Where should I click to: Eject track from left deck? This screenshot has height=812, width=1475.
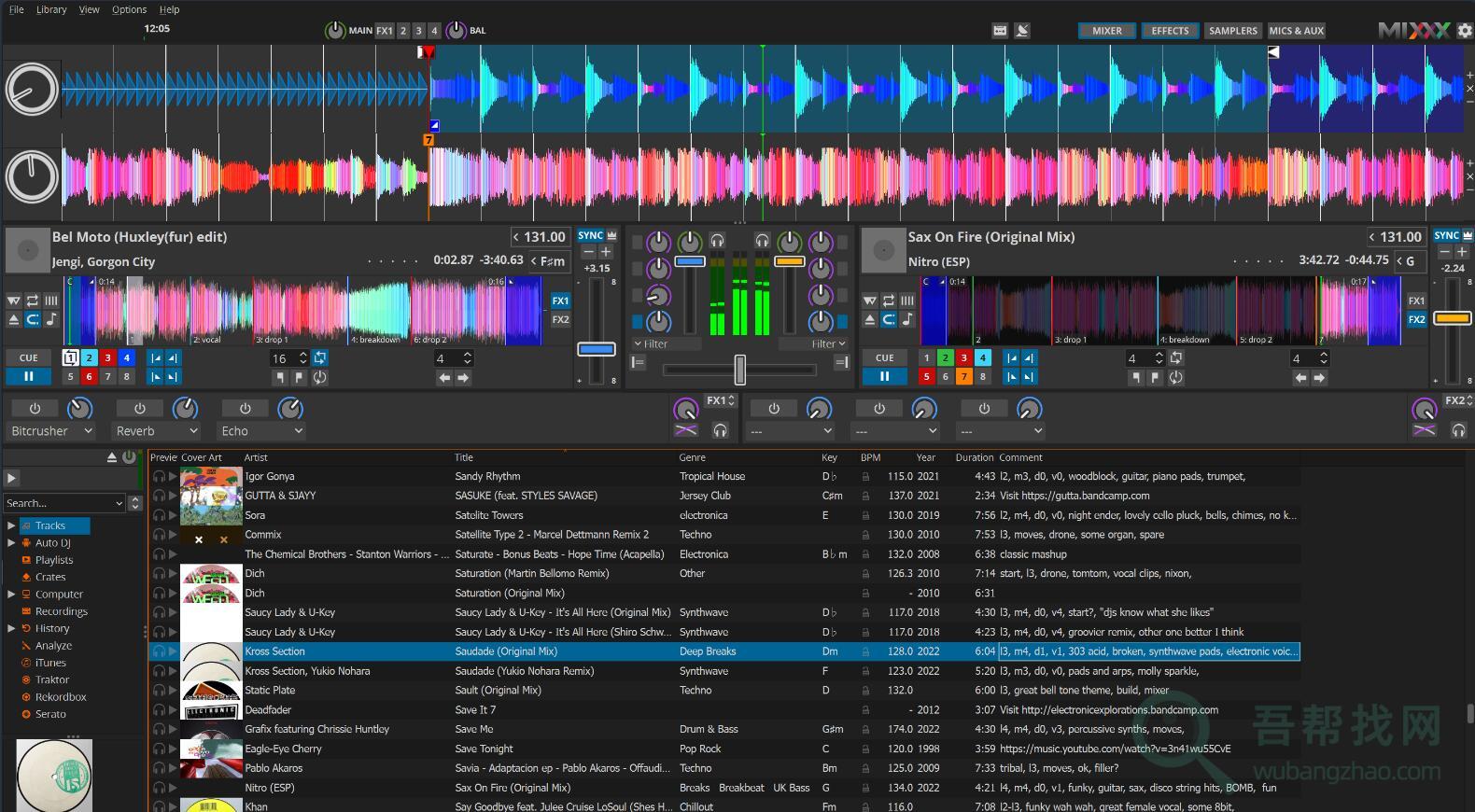[14, 319]
